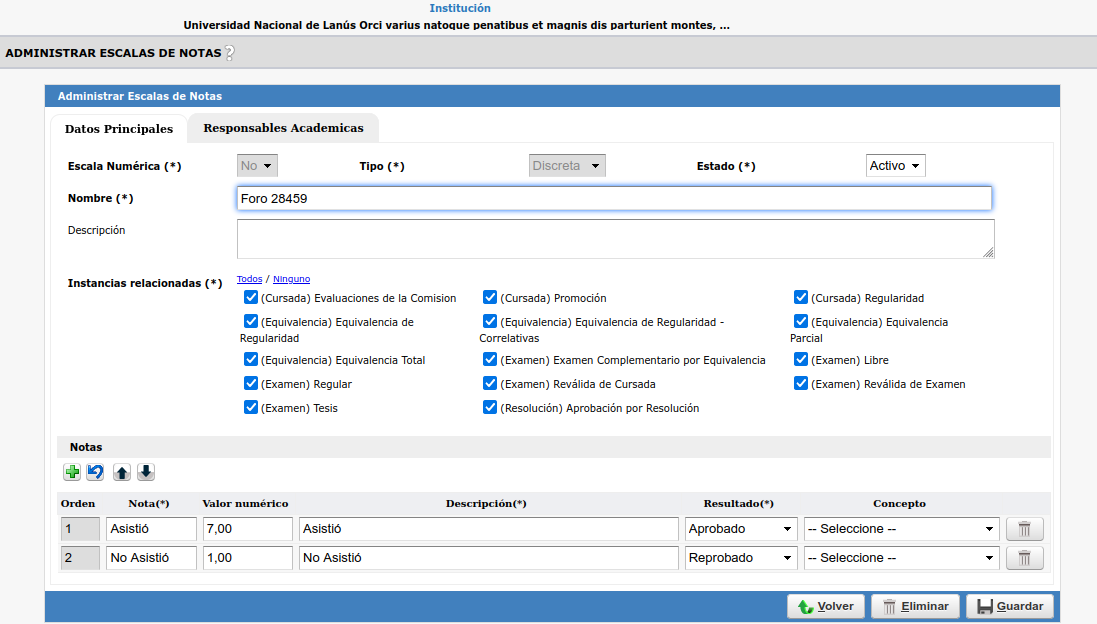Image resolution: width=1097 pixels, height=624 pixels.
Task: Grab the Descripción textarea resize handle
Action: click(x=988, y=253)
